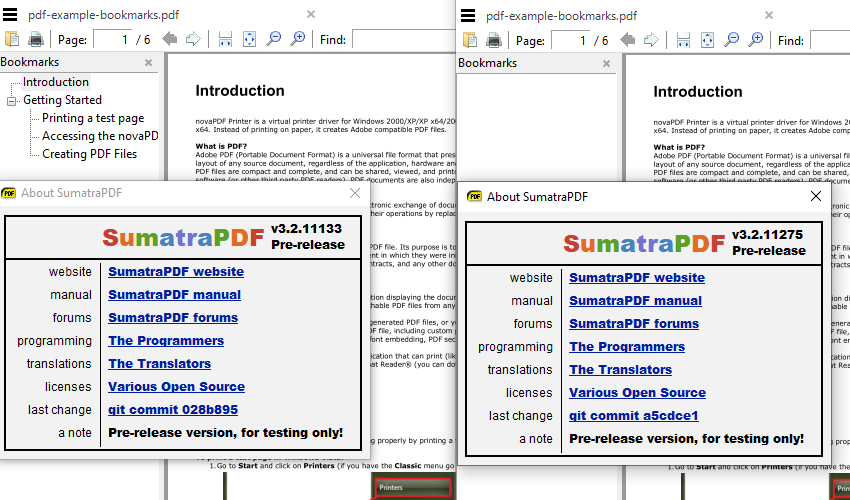Open SumatraPDF website link in right dialog
850x500 pixels.
637,278
